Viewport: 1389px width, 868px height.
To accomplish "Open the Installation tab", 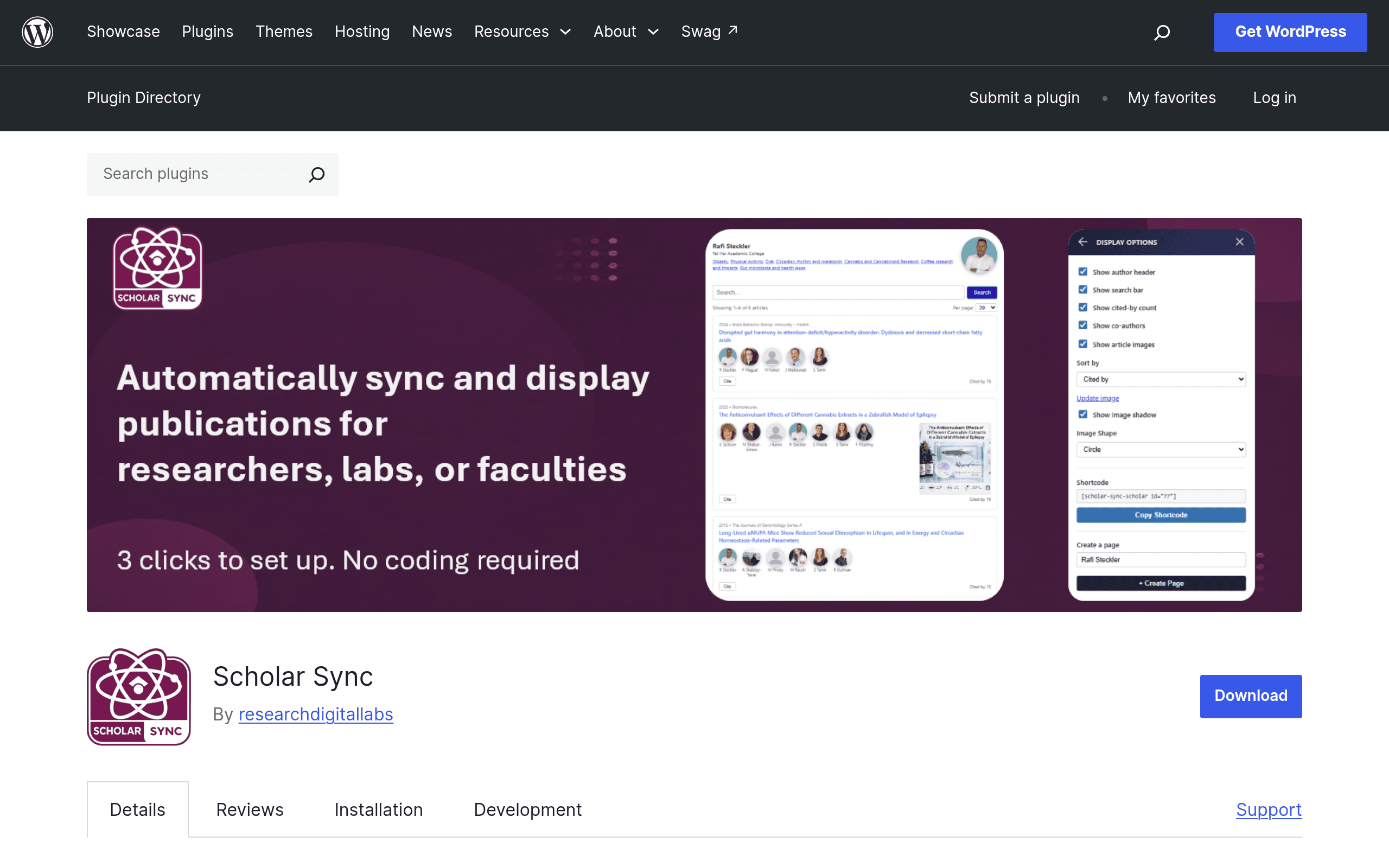I will (x=379, y=809).
